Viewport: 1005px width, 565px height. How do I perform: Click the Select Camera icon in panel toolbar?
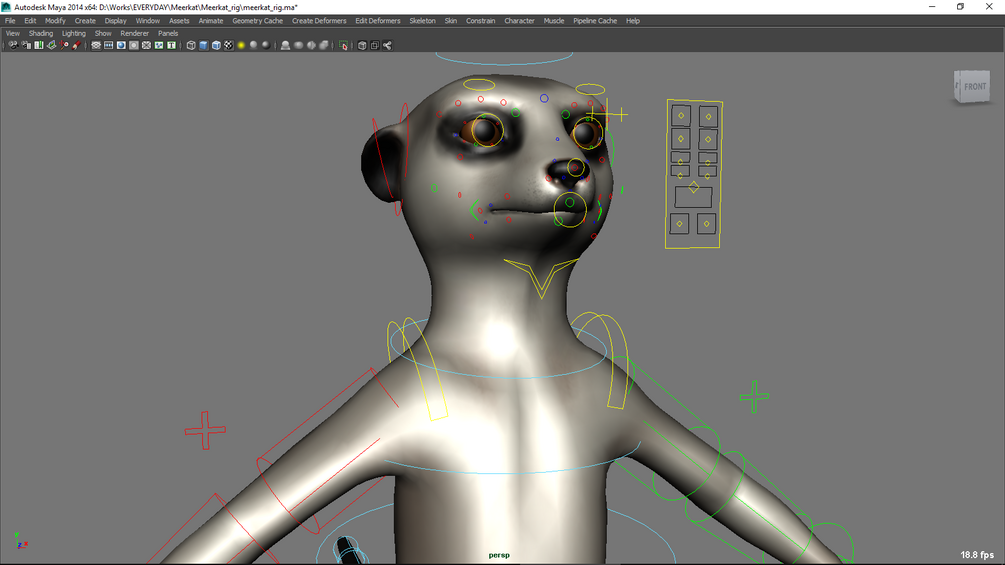[x=13, y=45]
